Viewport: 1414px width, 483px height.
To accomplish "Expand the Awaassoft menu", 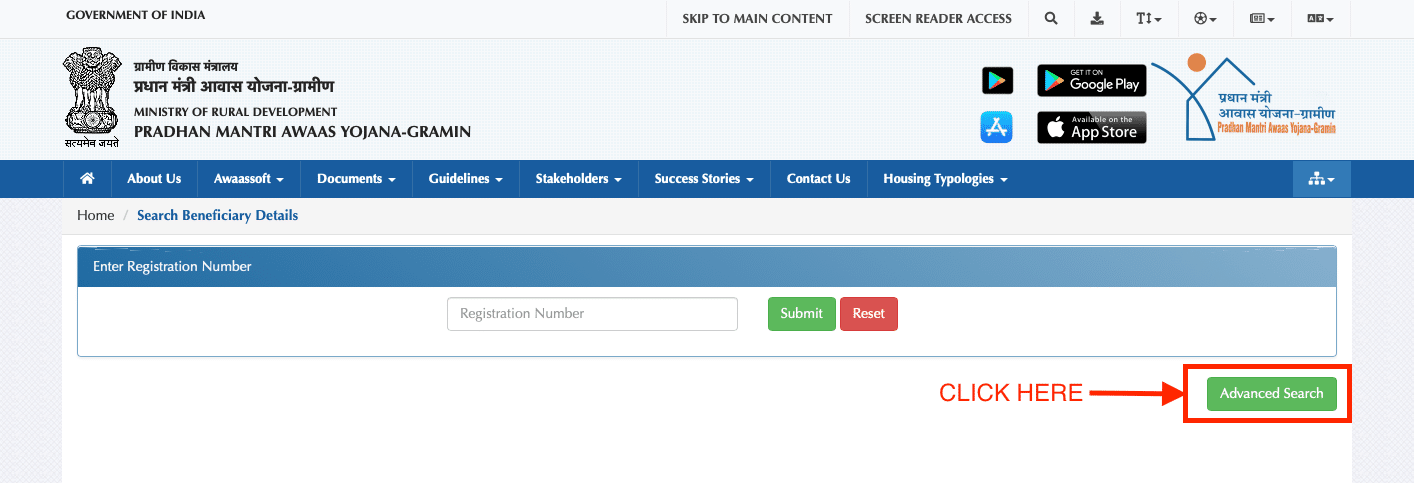I will 248,179.
